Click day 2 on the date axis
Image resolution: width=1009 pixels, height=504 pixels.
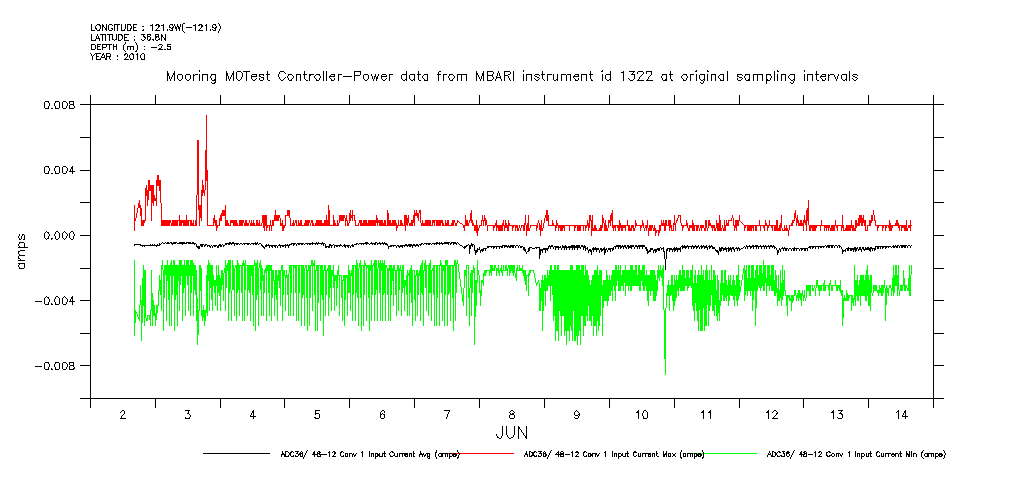tap(122, 414)
